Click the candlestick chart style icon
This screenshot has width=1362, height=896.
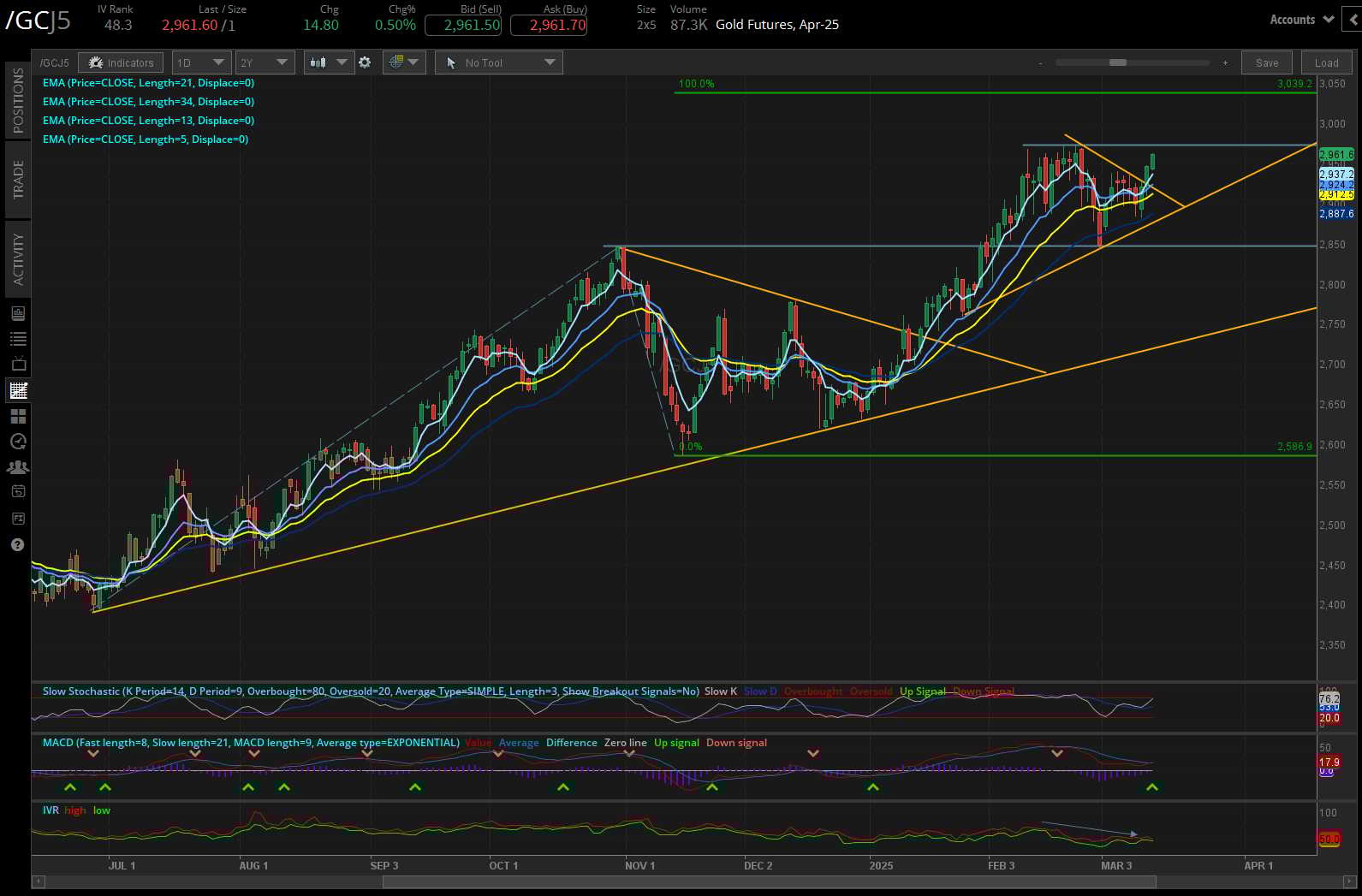coord(318,62)
